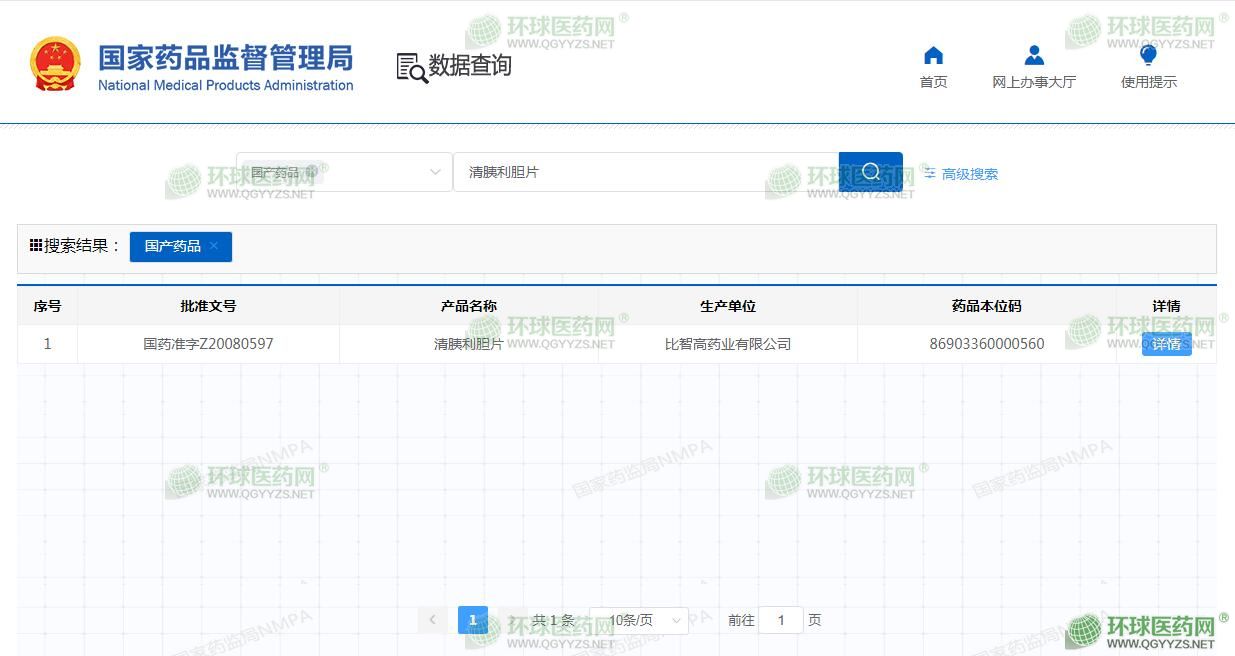Image resolution: width=1235 pixels, height=656 pixels.
Task: Click manufacturer 比智高药业有限公司 cell
Action: (727, 344)
